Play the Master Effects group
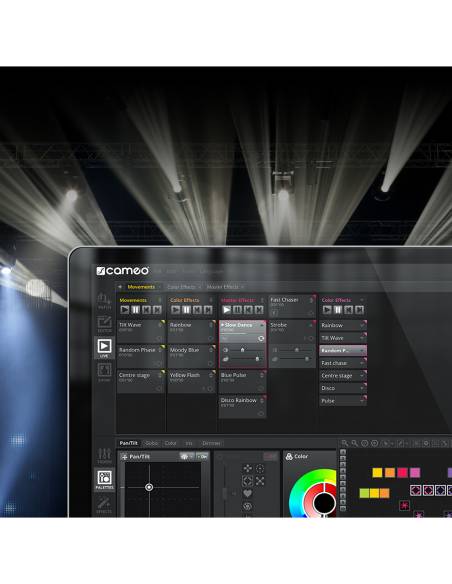The image size is (452, 584). (x=227, y=310)
